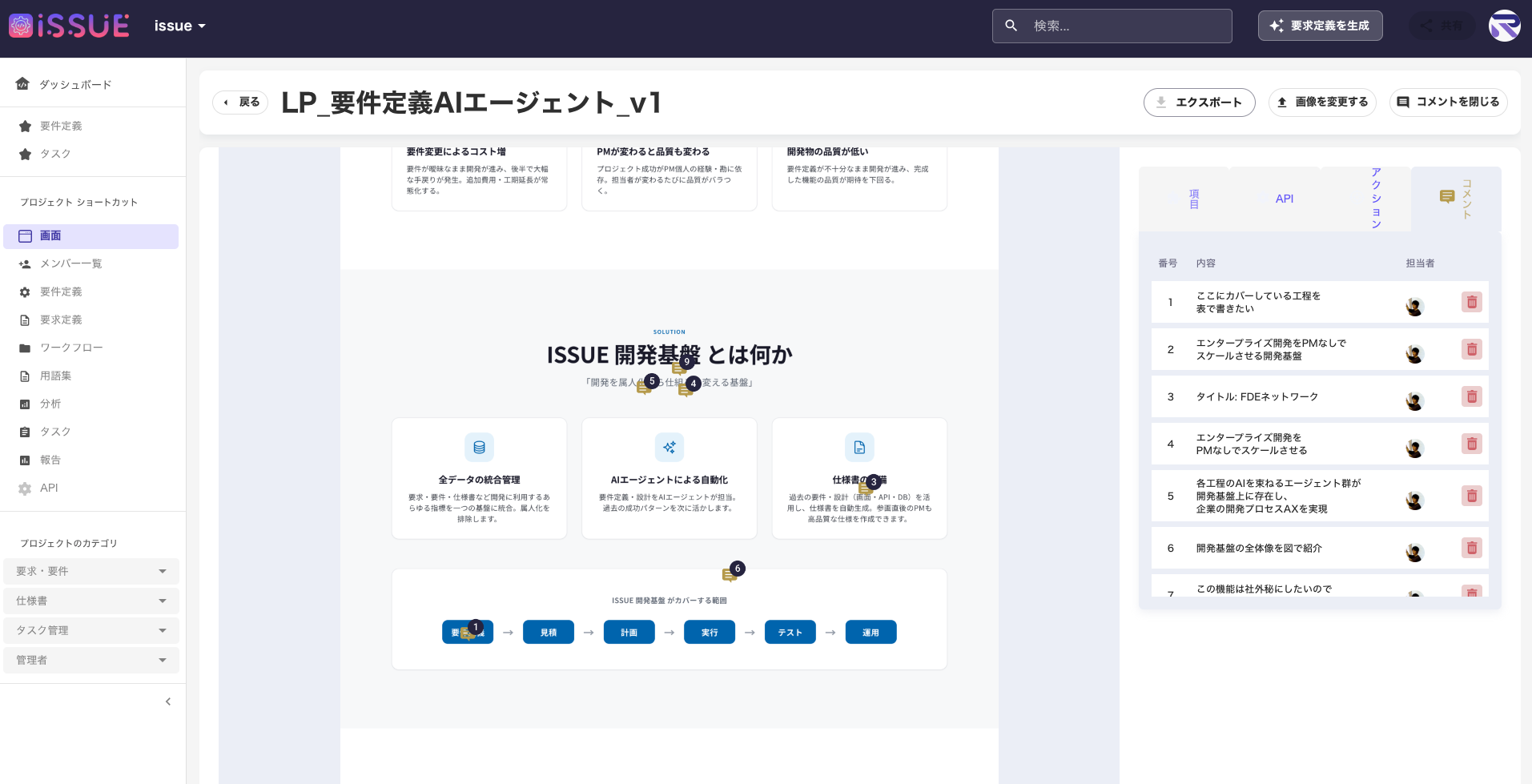This screenshot has height=784, width=1532.
Task: Select 画面 in the project shortcuts
Action: pyautogui.click(x=50, y=235)
